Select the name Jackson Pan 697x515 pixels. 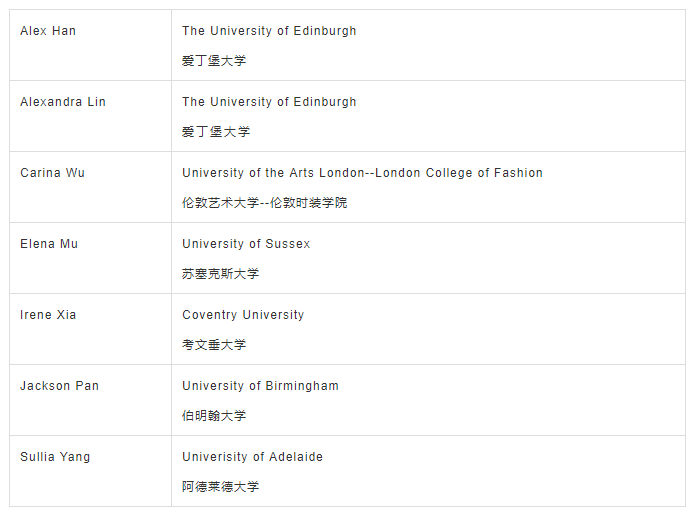coord(60,386)
